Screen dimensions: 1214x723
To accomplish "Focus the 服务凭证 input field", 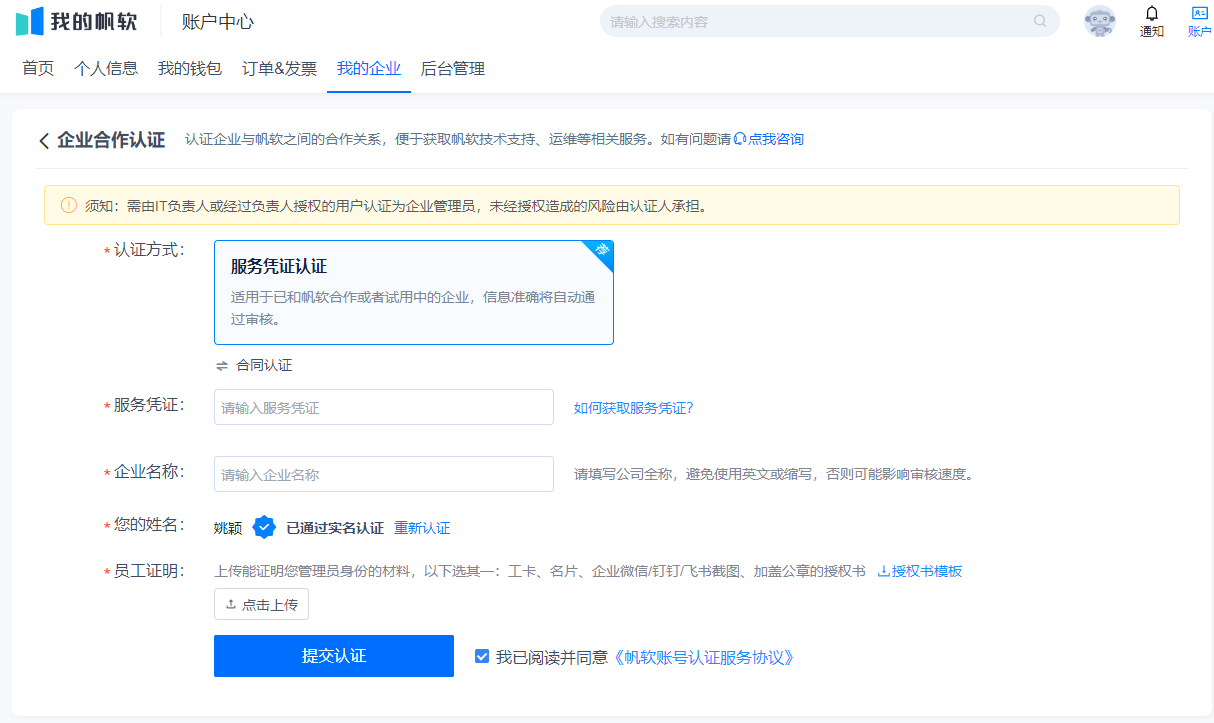I will [x=384, y=407].
